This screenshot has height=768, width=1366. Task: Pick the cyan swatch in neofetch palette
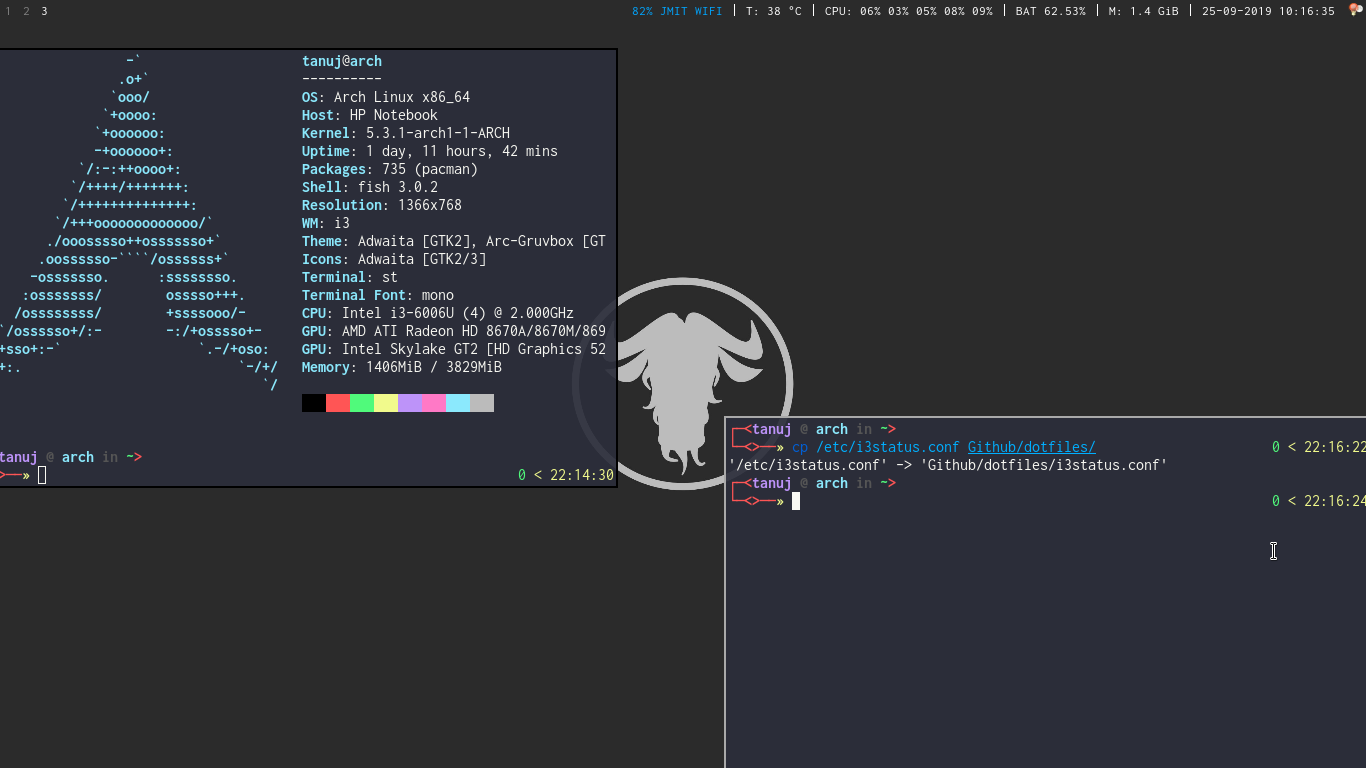458,403
